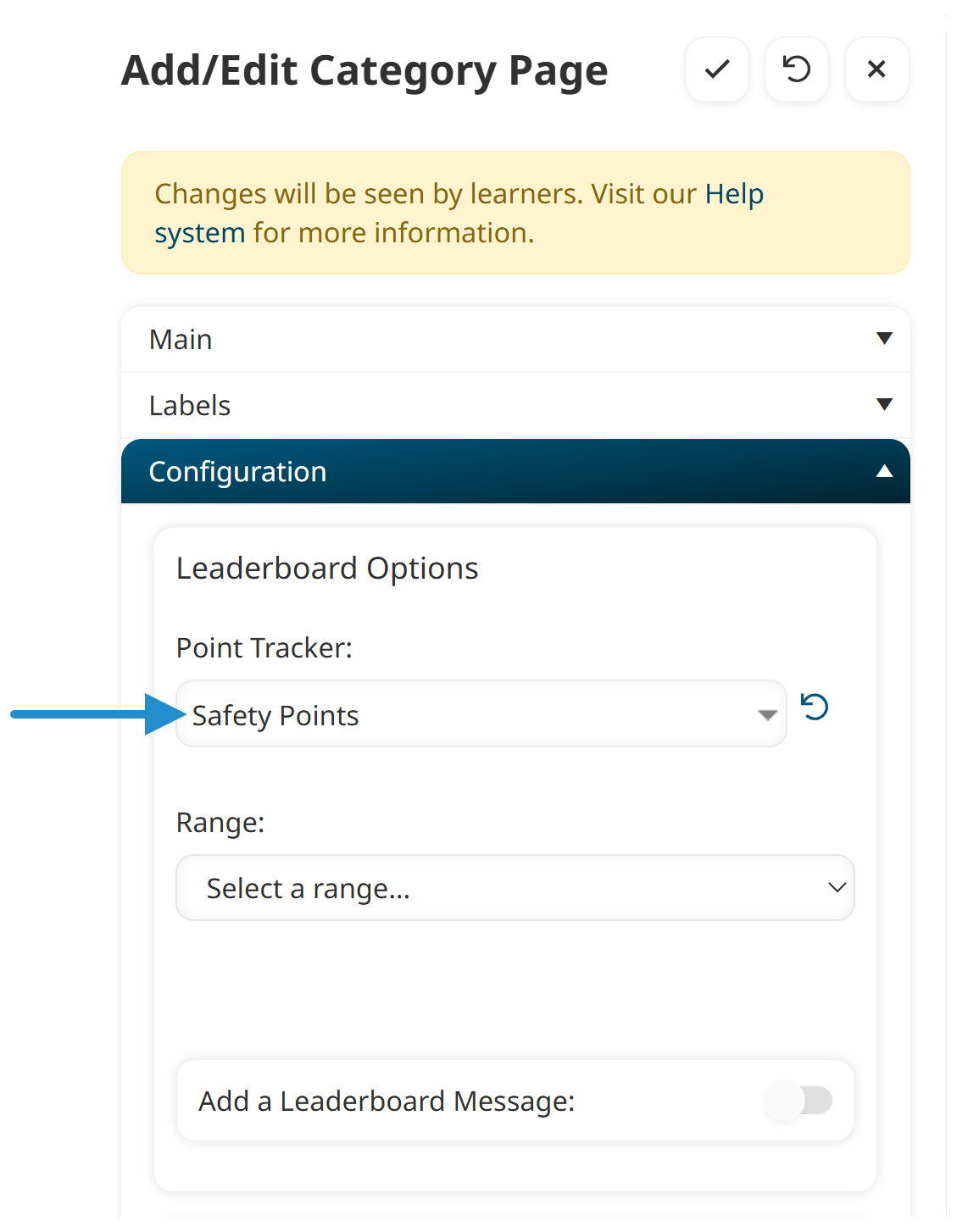Click the triangle arrow on the Labels row
Image resolution: width=957 pixels, height=1232 pixels.
click(884, 404)
